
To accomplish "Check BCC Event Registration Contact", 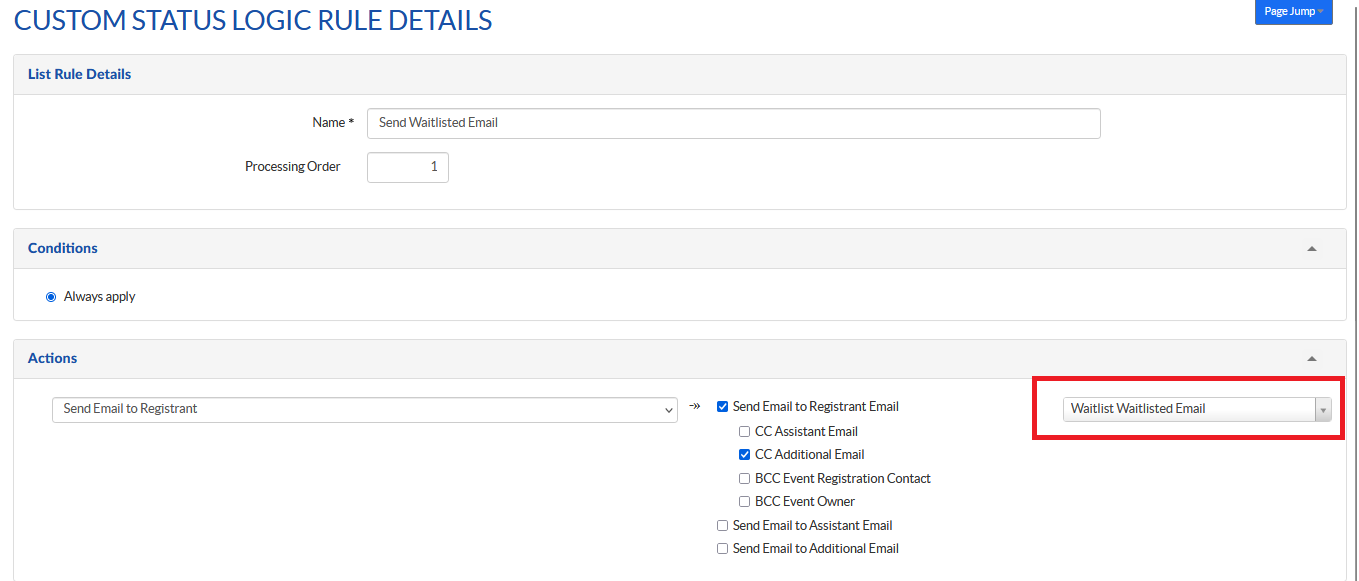I will 744,479.
